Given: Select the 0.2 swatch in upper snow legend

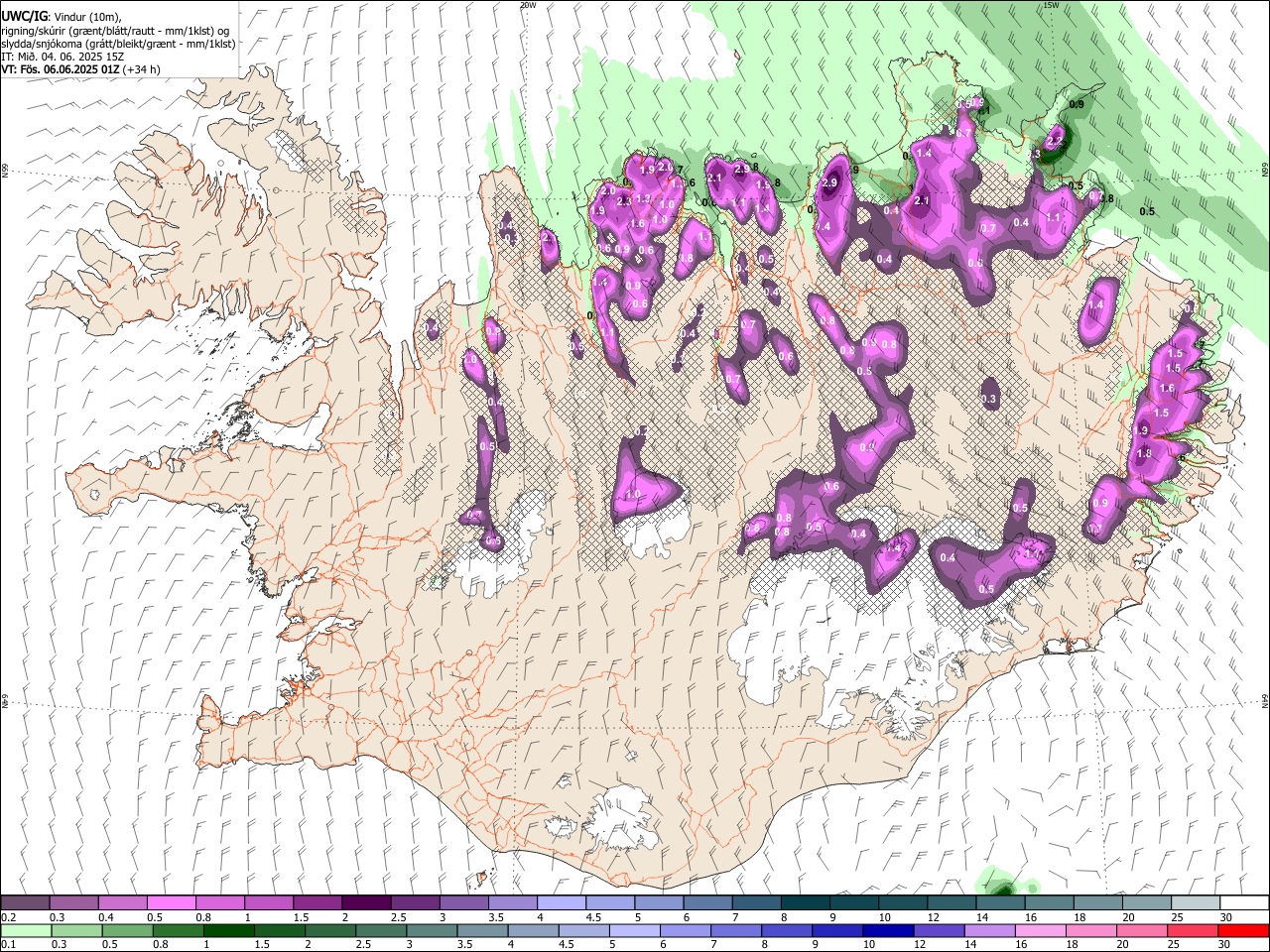Looking at the screenshot, I should click(25, 903).
